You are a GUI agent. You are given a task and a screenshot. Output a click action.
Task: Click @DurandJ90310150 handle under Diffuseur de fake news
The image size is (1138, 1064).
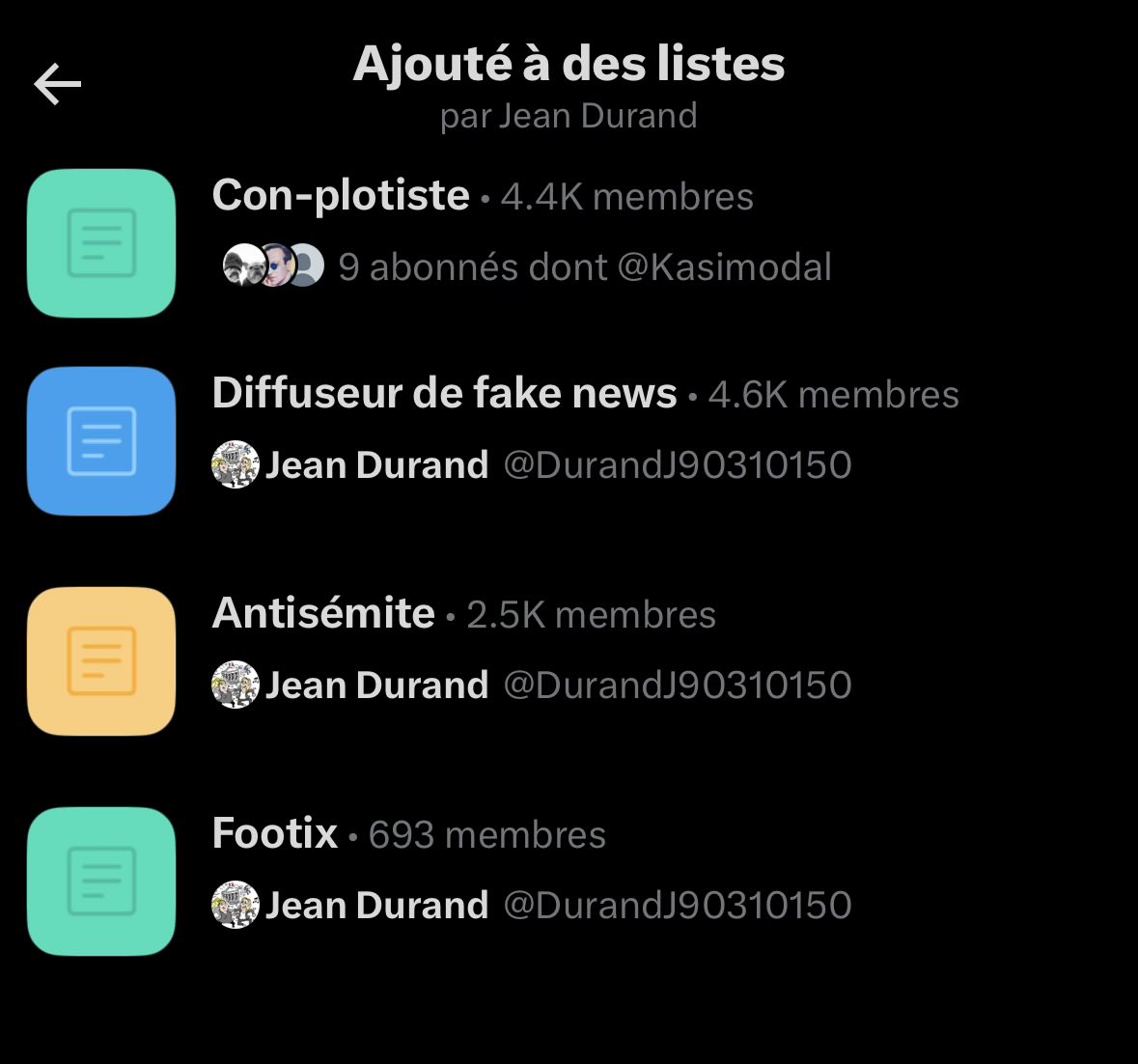(678, 464)
